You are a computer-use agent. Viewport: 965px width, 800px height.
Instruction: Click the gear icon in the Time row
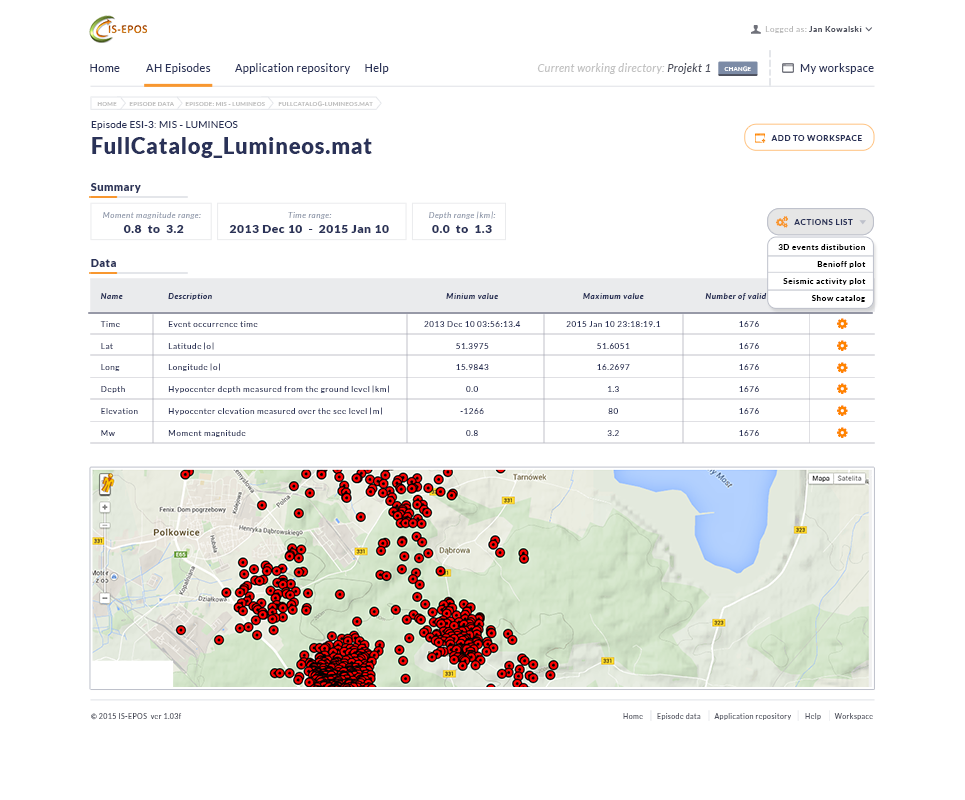click(842, 324)
